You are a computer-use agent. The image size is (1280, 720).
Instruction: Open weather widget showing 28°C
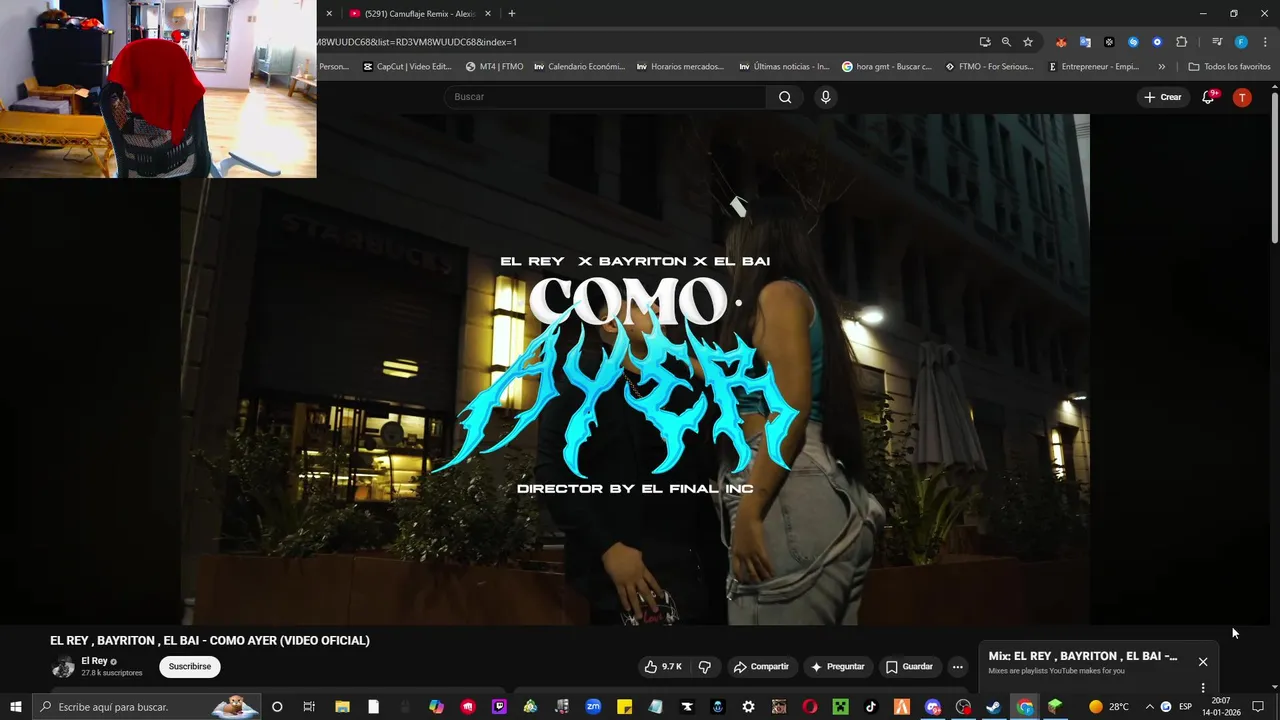tap(1108, 707)
